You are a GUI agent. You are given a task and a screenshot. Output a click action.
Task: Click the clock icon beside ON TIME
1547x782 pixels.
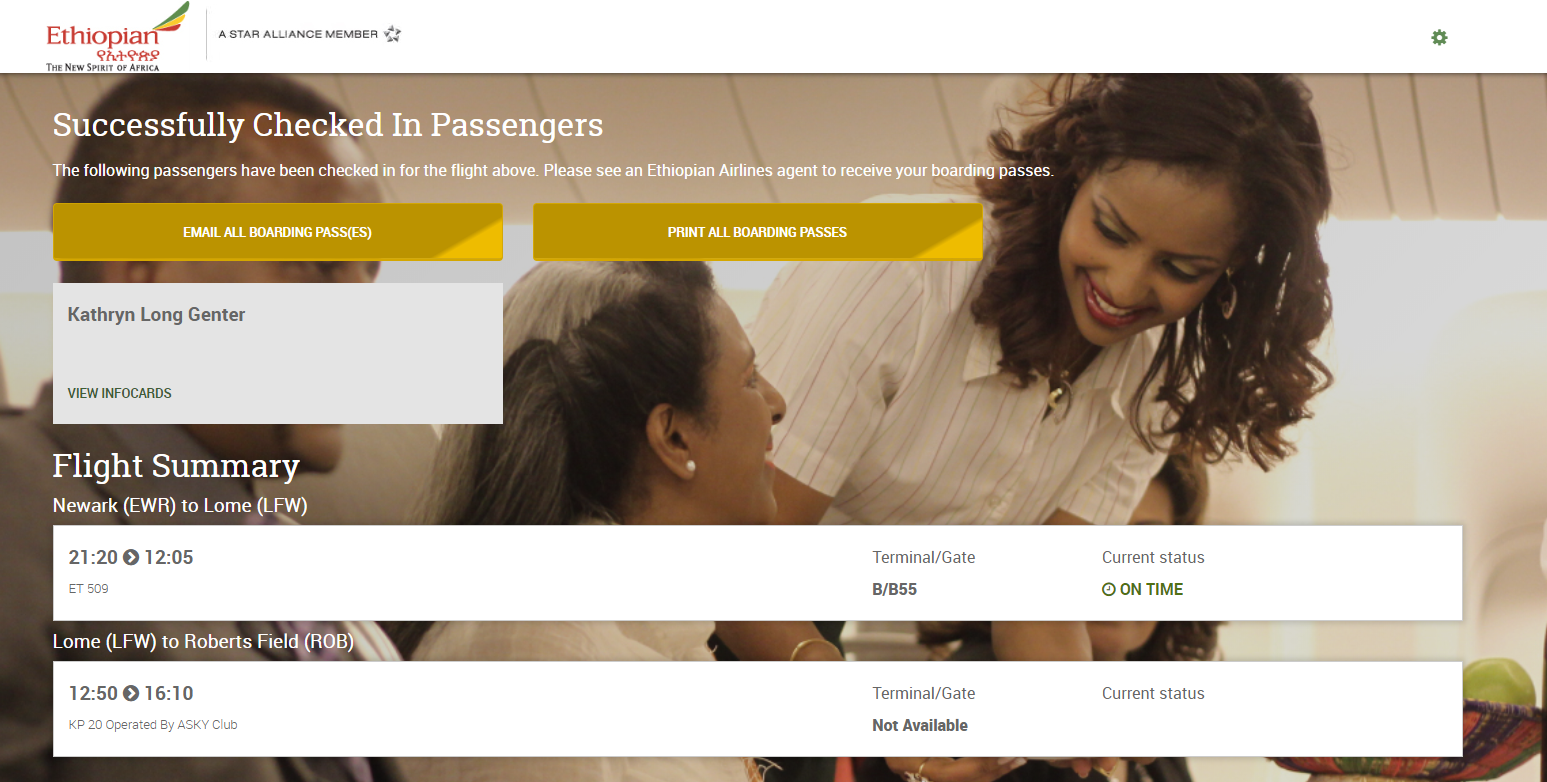(1108, 590)
